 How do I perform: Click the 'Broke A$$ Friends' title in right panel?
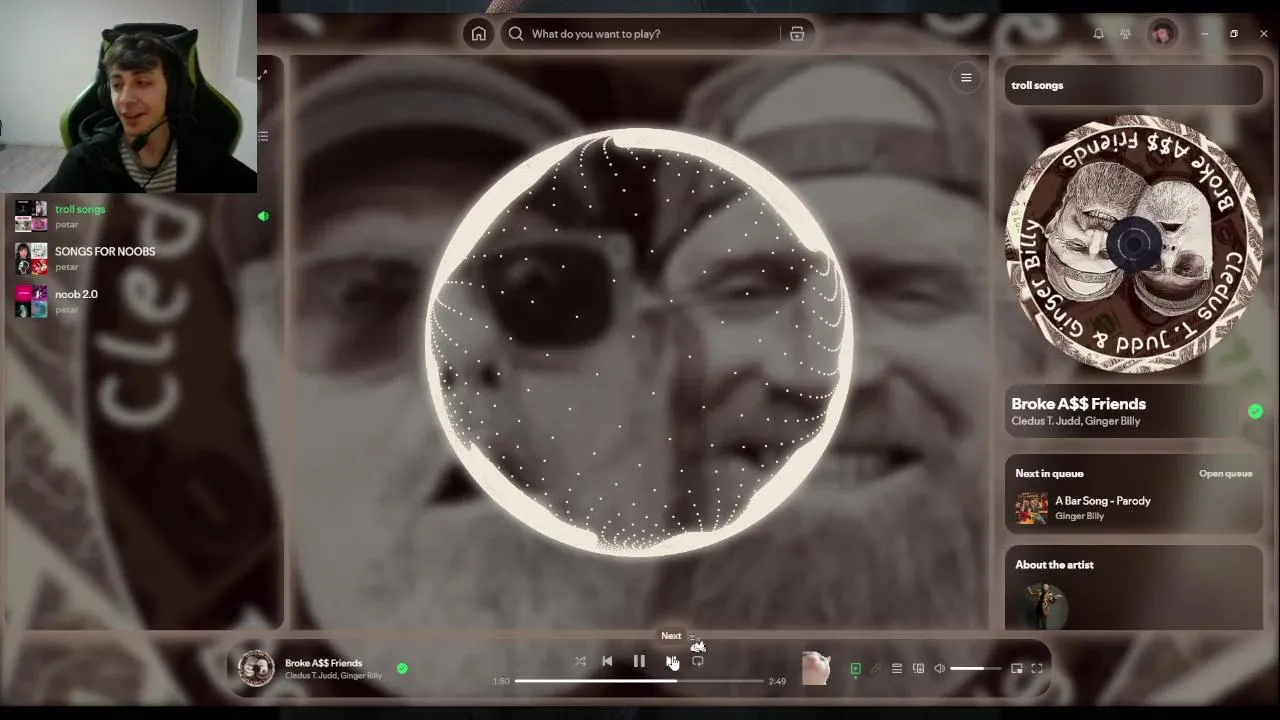click(x=1078, y=404)
